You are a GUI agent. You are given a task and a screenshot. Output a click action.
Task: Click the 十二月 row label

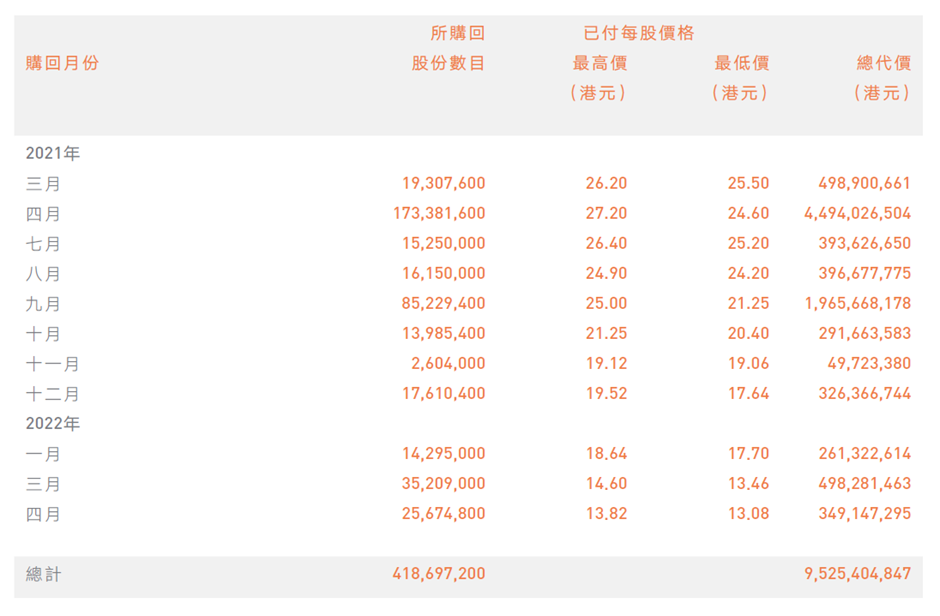[53, 394]
